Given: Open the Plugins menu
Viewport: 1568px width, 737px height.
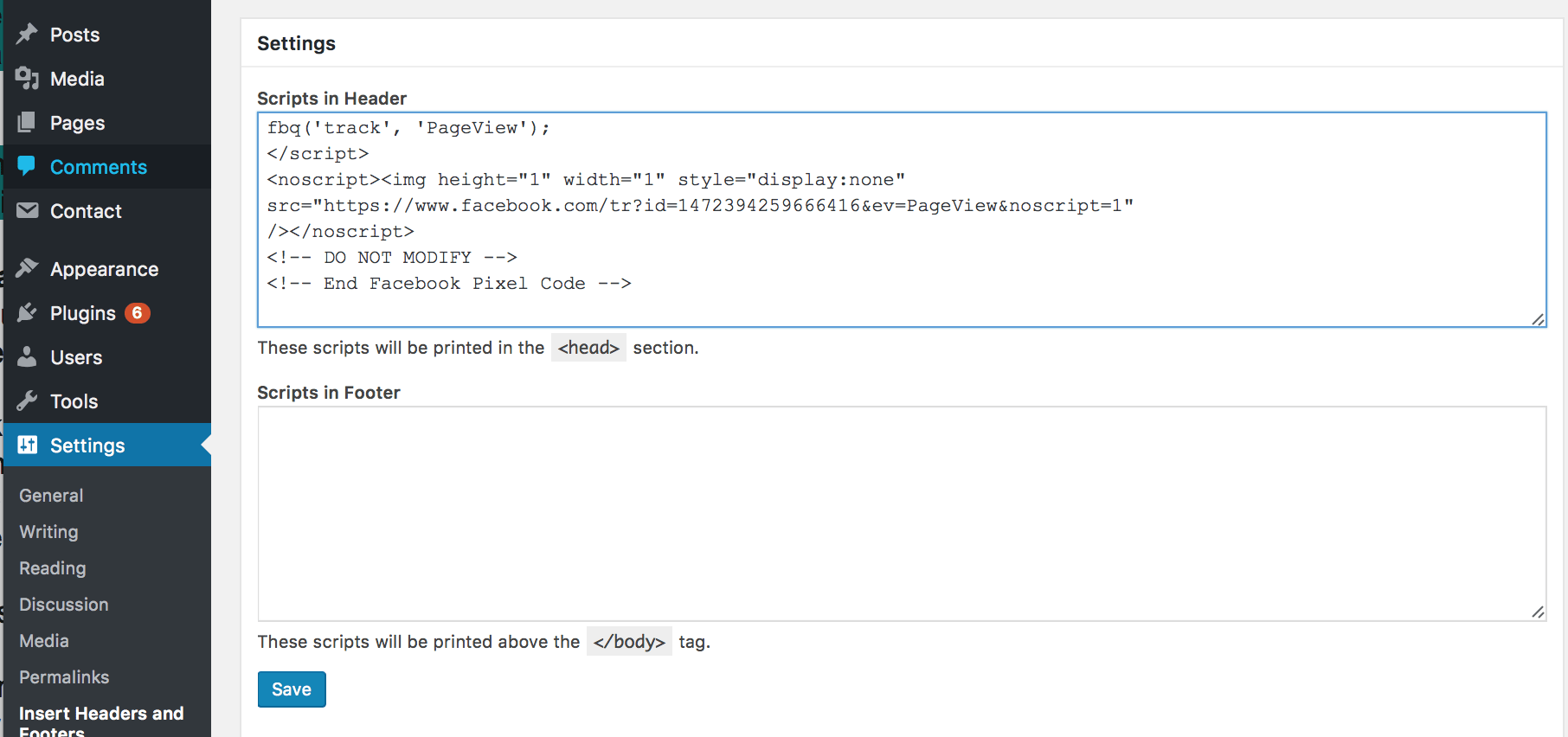Looking at the screenshot, I should click(107, 313).
